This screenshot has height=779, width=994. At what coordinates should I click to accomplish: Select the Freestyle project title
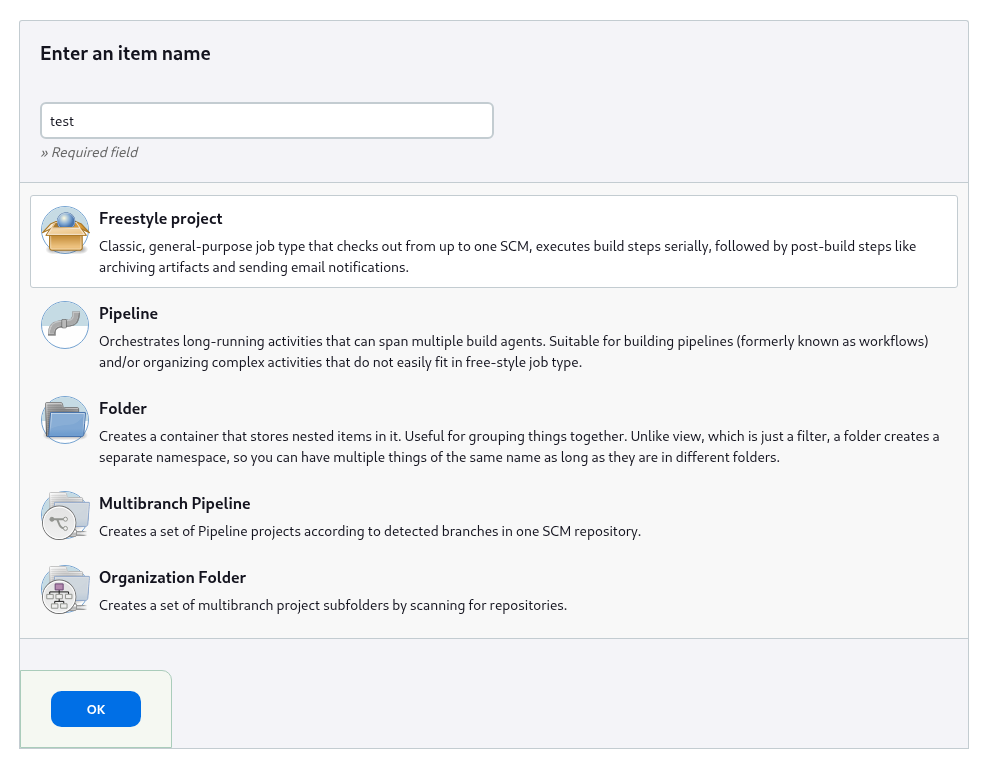(x=160, y=219)
